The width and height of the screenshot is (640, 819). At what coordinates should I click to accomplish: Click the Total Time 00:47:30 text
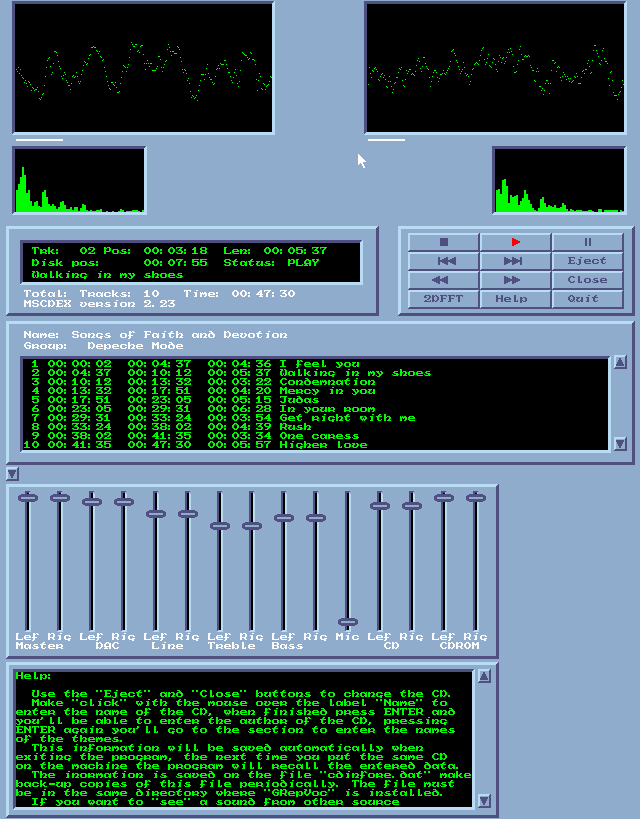tap(239, 294)
